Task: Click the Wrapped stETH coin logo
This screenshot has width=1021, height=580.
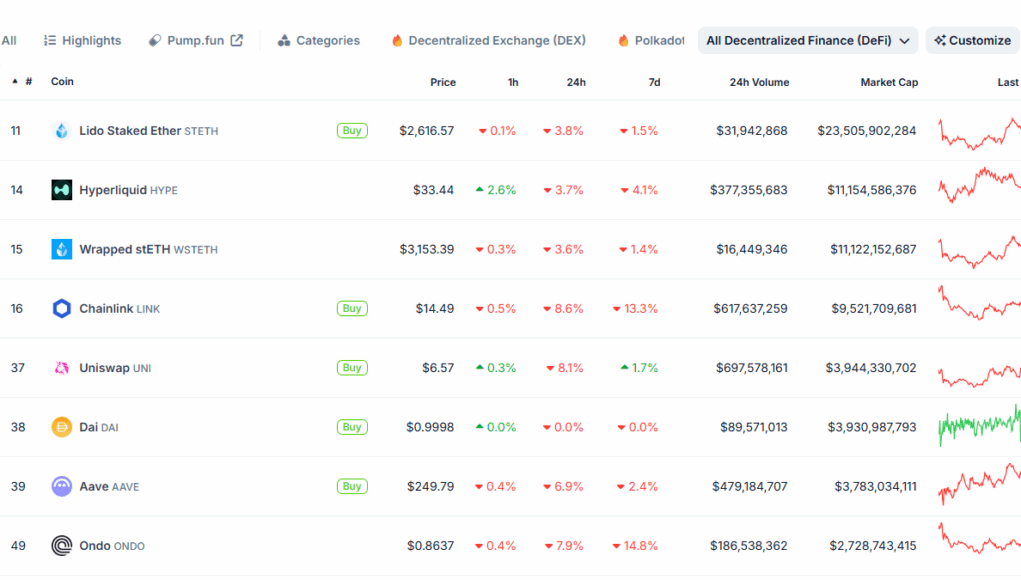Action: 62,249
